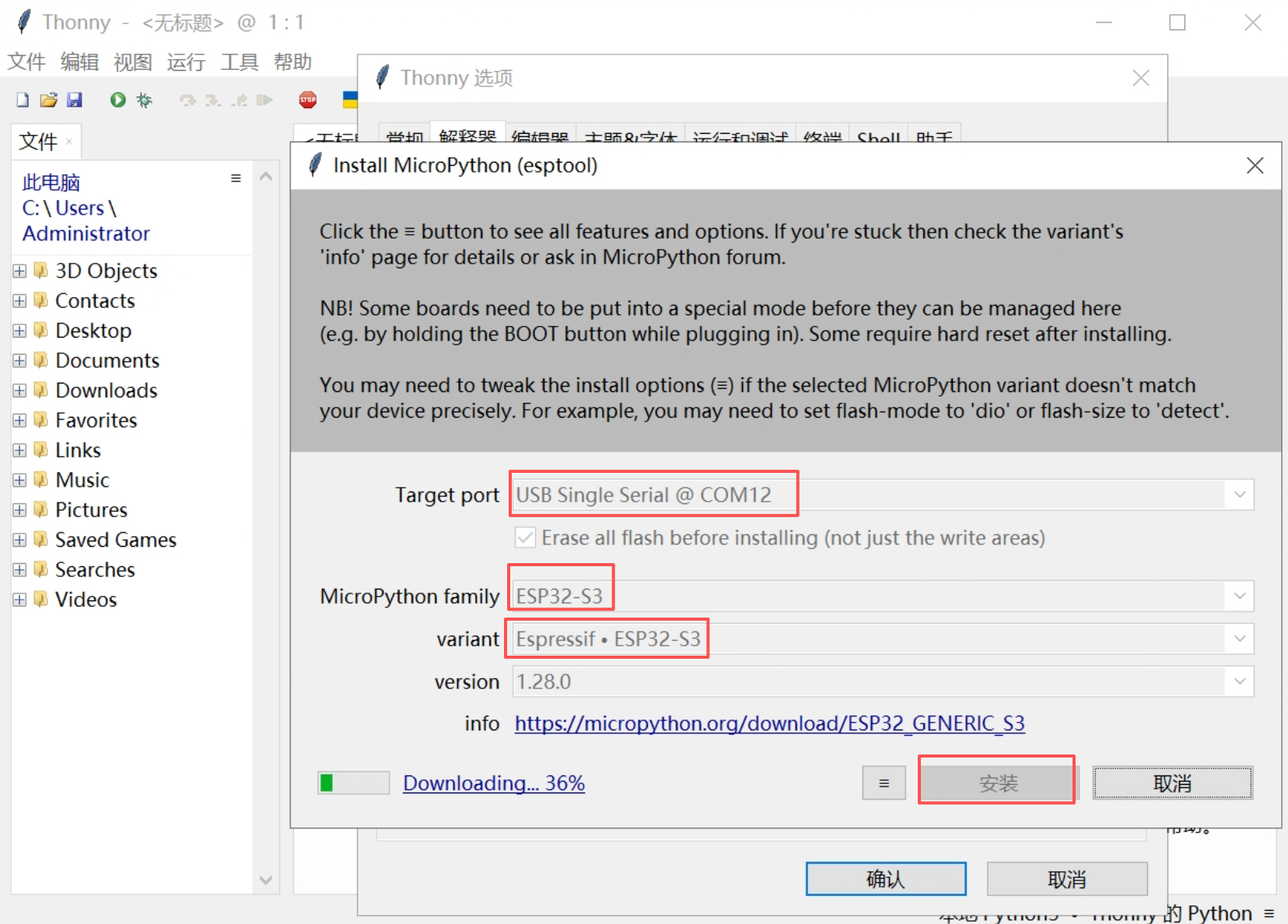Click the Thonny feather icon in the main window title
The image size is (1288, 924).
click(x=24, y=22)
